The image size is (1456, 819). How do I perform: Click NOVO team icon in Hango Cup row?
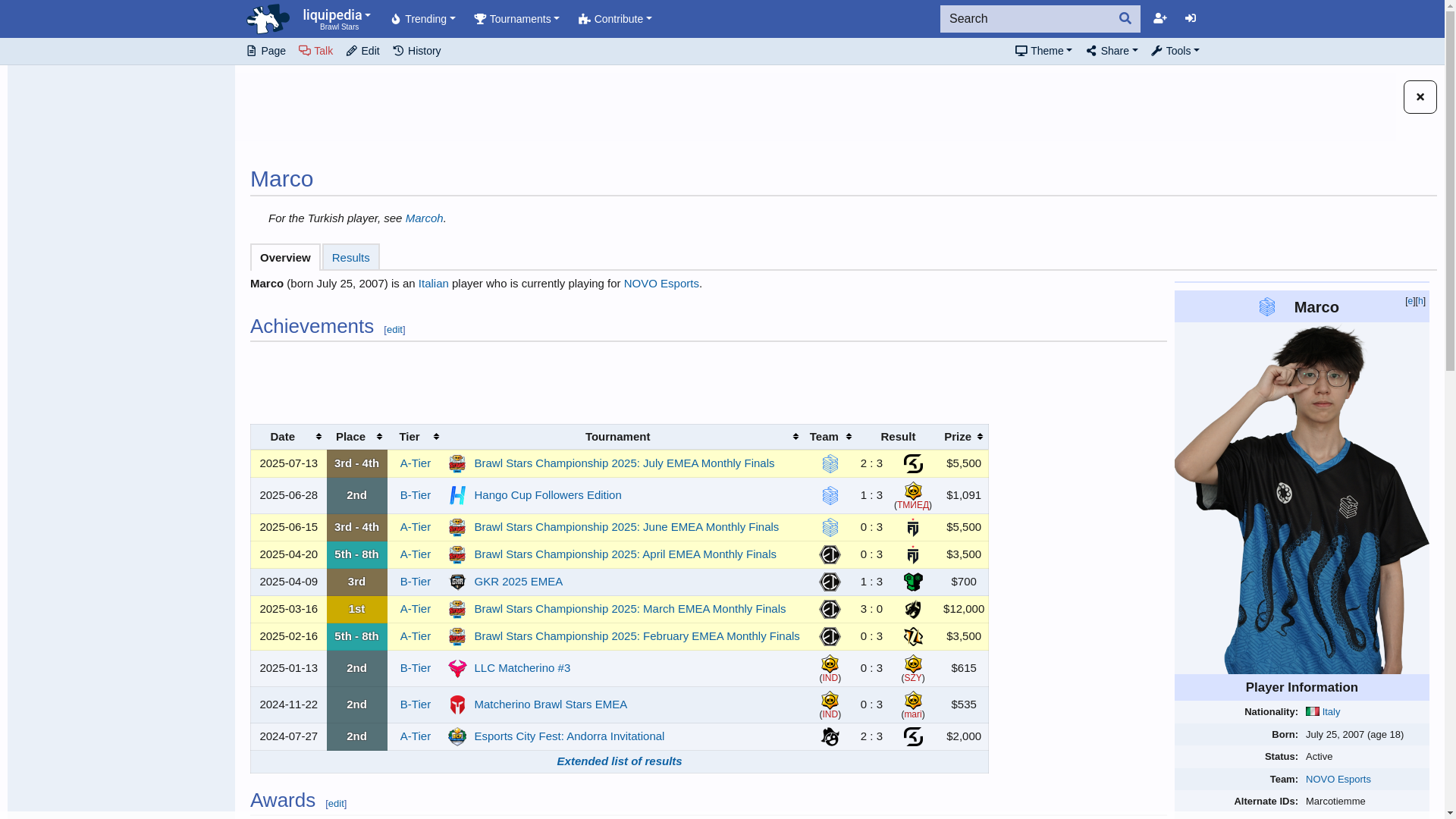coord(830,495)
